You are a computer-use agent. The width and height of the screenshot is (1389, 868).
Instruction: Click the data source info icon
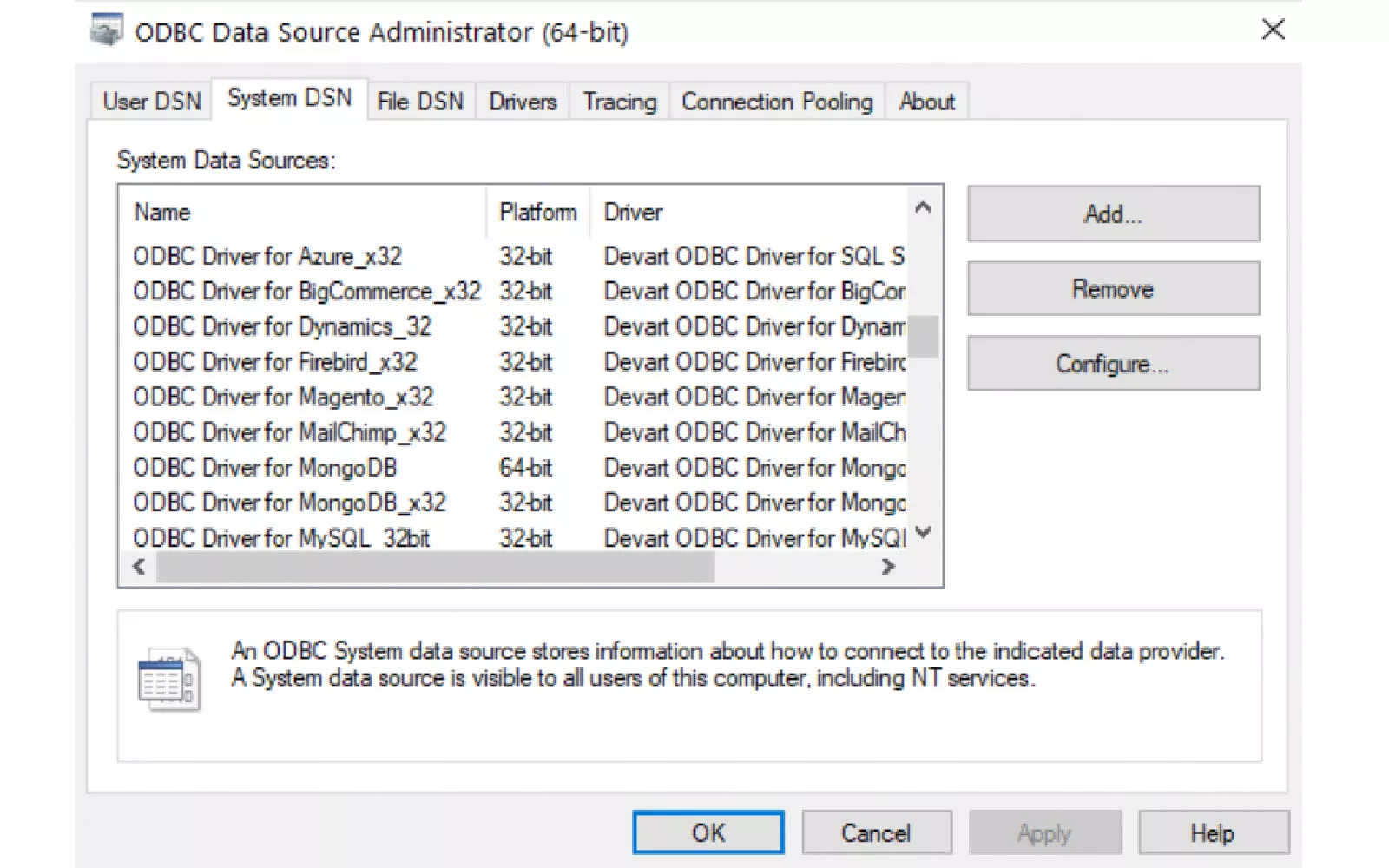point(168,680)
